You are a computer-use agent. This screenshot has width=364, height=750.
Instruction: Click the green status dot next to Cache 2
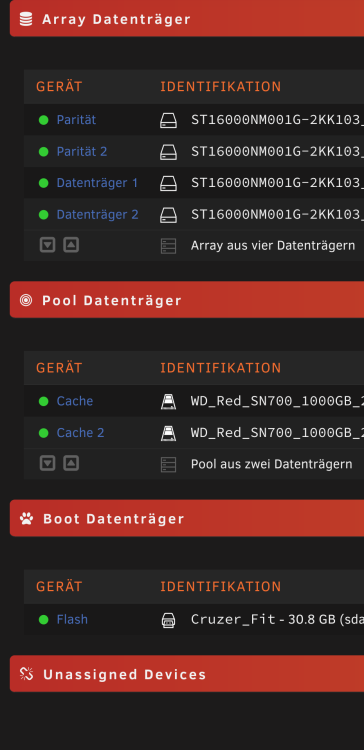(x=44, y=433)
